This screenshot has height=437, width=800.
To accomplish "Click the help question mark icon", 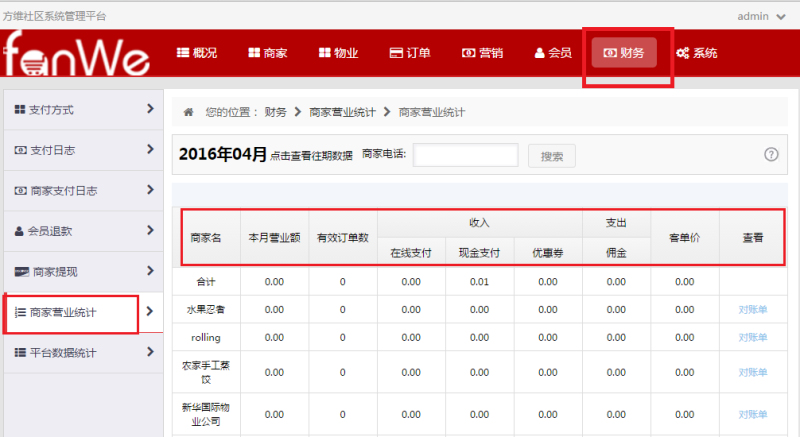I will point(771,154).
